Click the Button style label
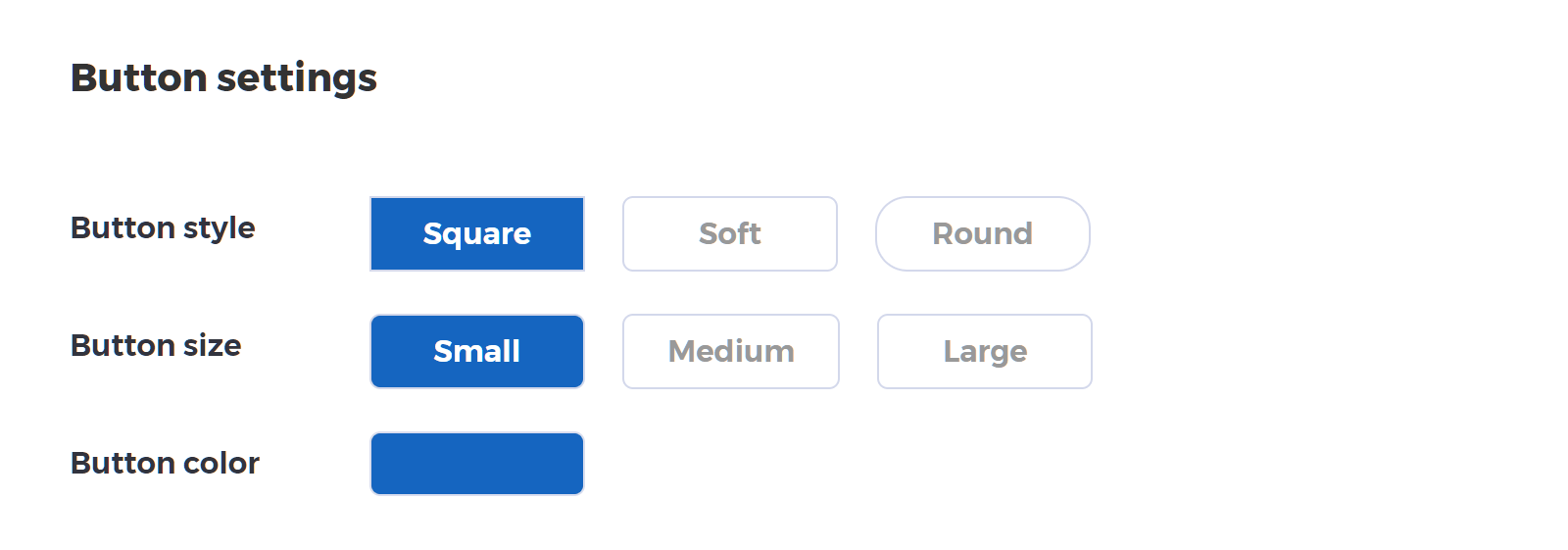This screenshot has height=550, width=1568. 163,227
